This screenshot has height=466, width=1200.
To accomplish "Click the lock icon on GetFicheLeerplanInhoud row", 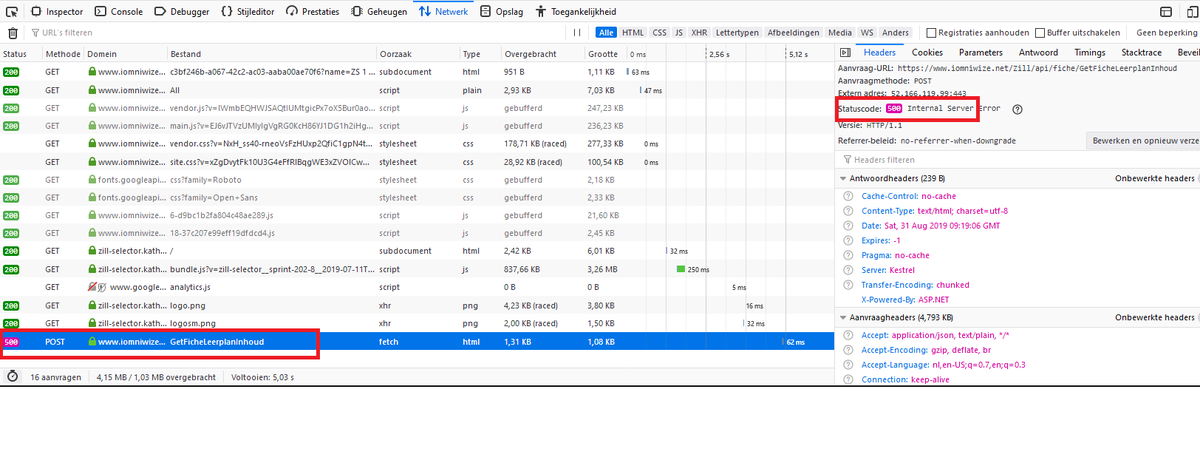I will tap(92, 342).
